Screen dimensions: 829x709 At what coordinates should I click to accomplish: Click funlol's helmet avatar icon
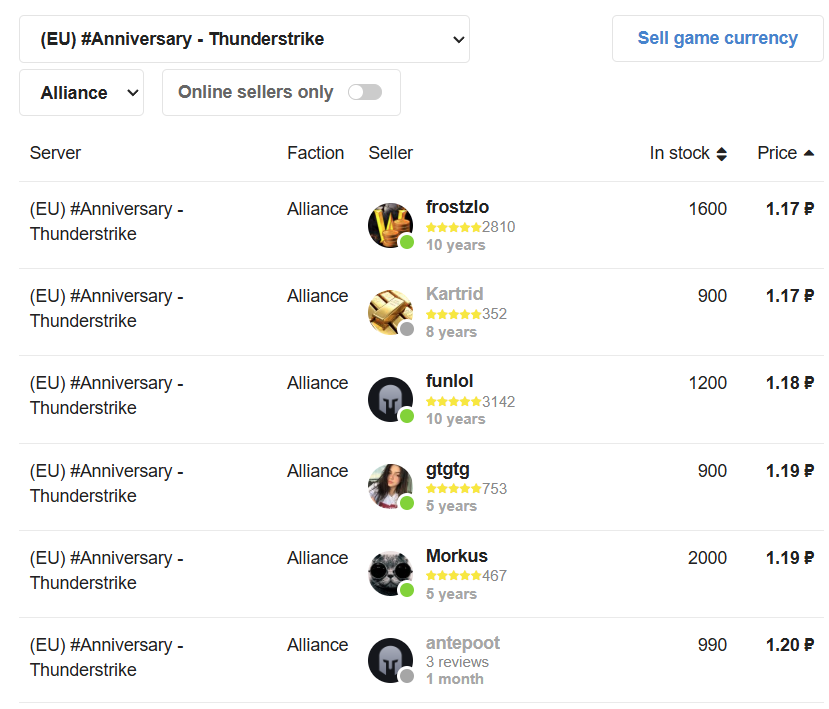click(x=390, y=399)
